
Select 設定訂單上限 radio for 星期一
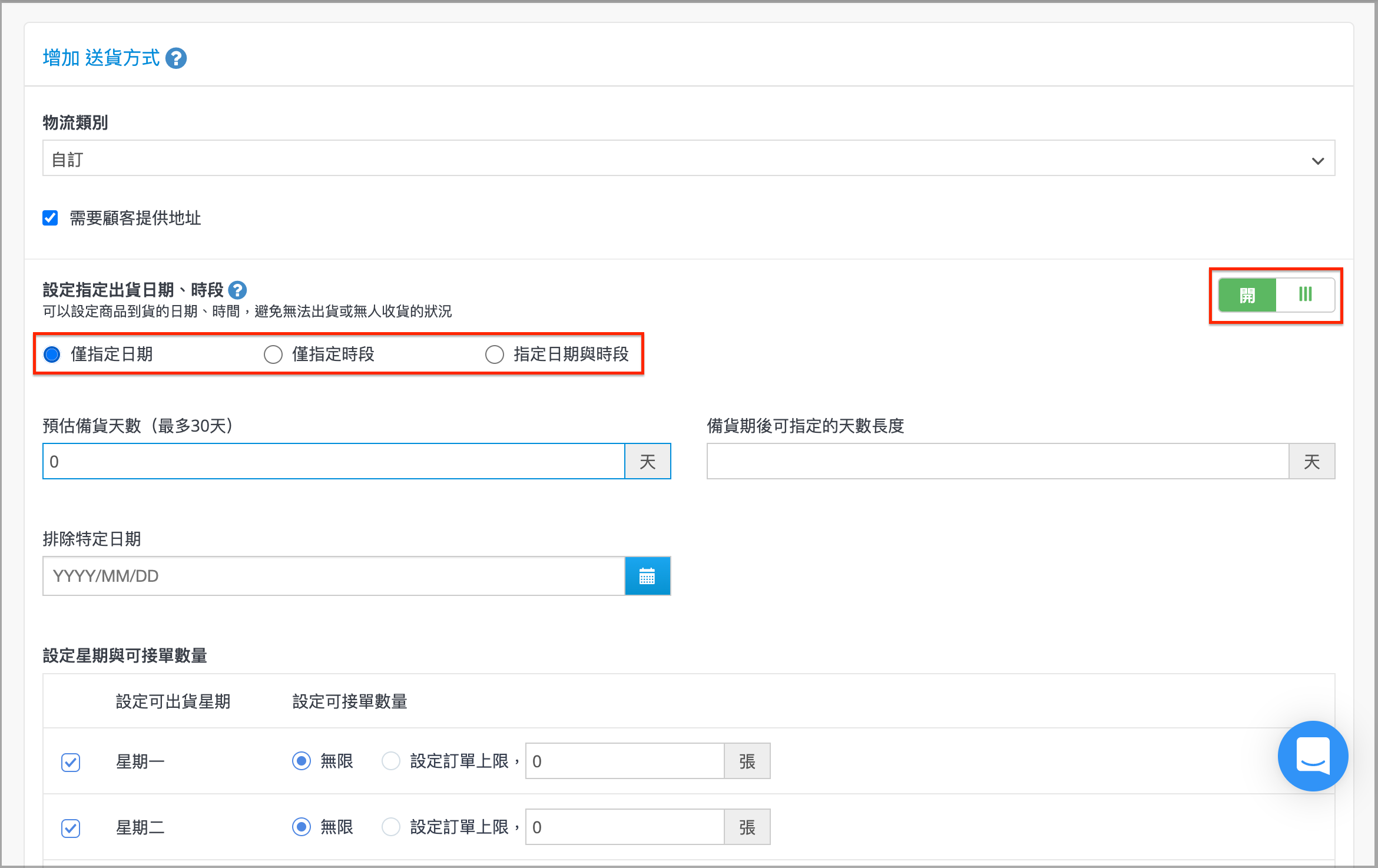click(391, 761)
